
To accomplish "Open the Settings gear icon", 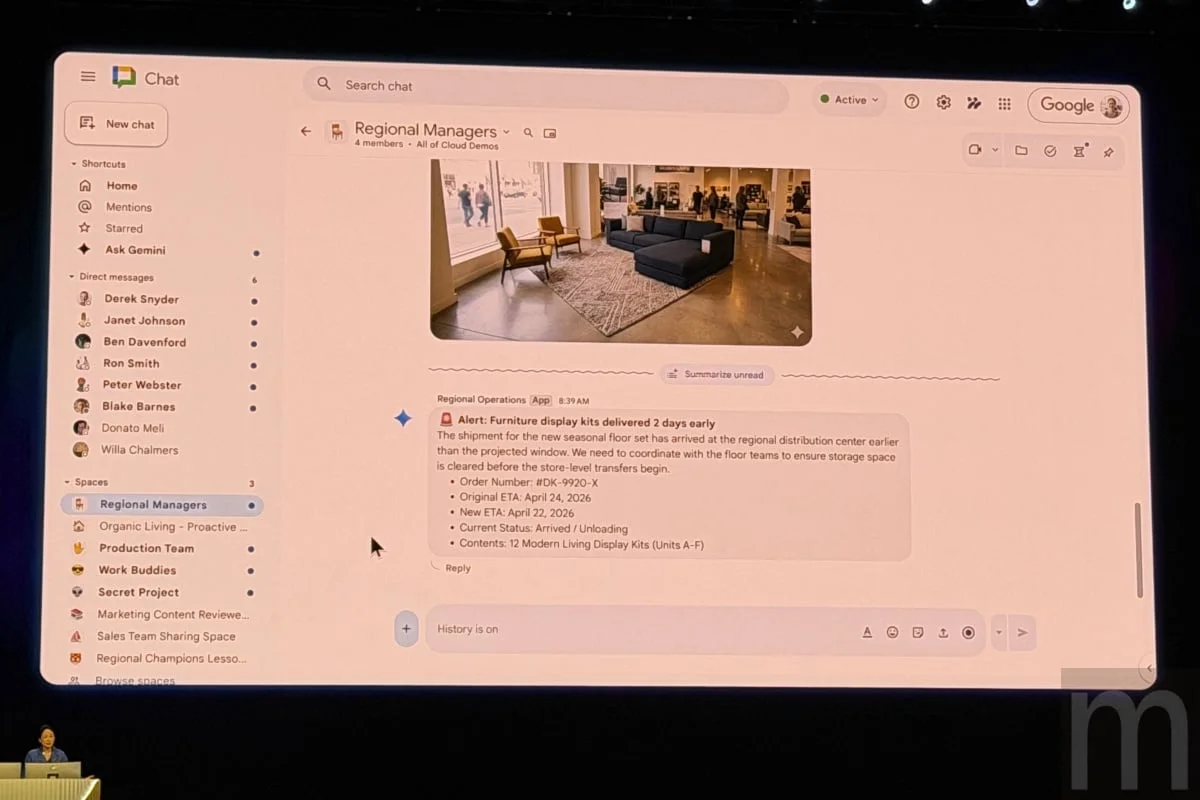I will pos(943,102).
